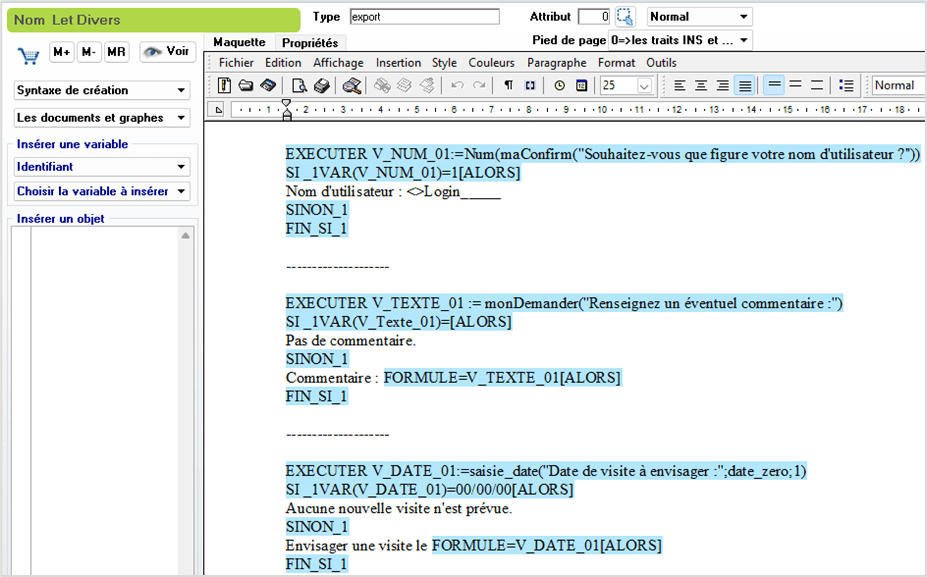Open the Outils menu
This screenshot has height=577, width=927.
tap(661, 63)
